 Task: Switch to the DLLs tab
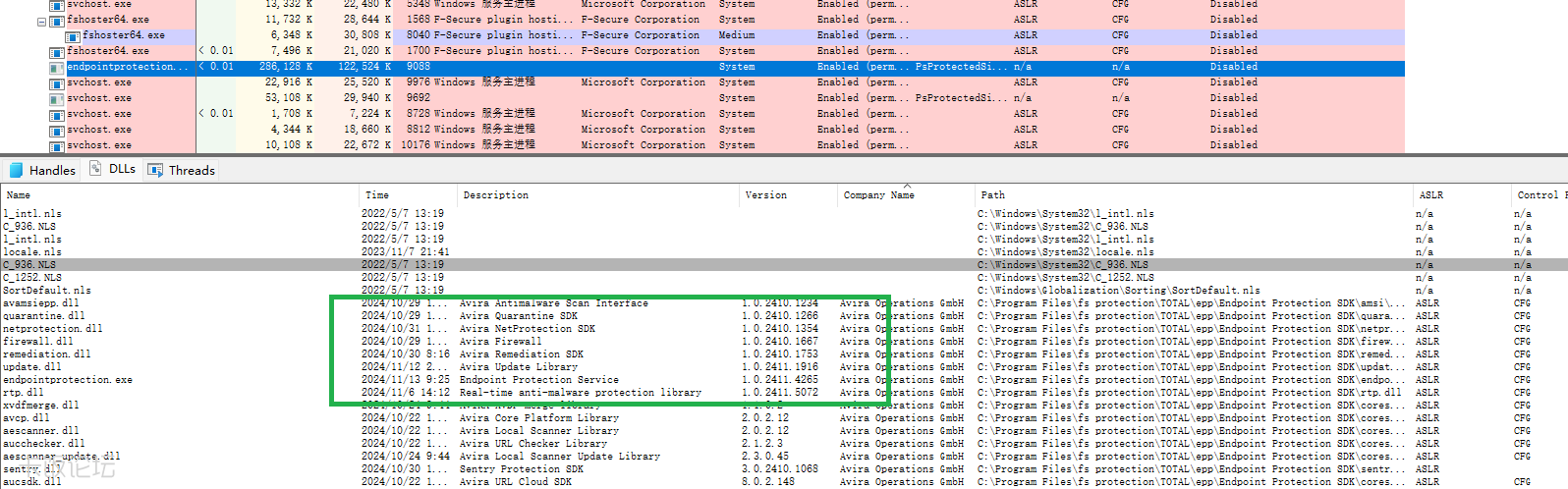[113, 169]
